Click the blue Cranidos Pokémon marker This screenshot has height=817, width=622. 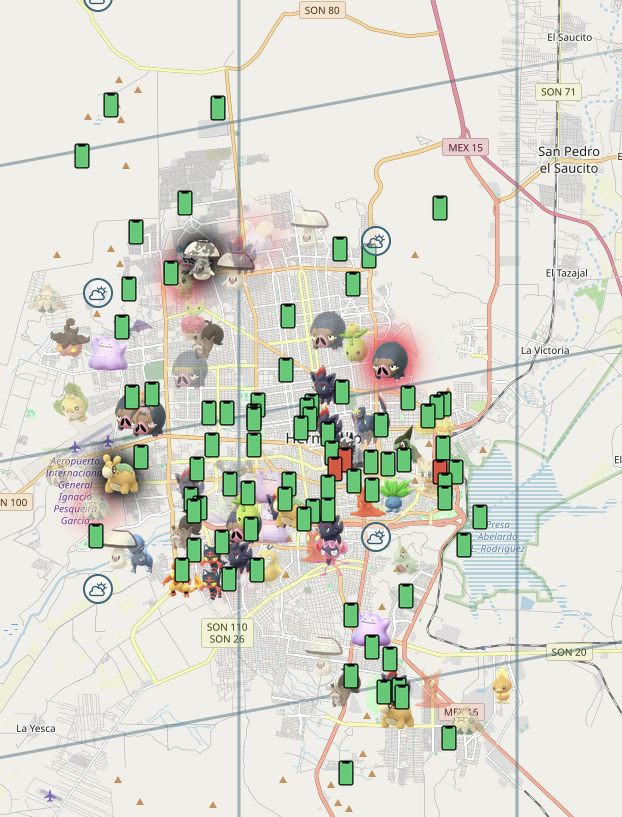pyautogui.click(x=141, y=552)
